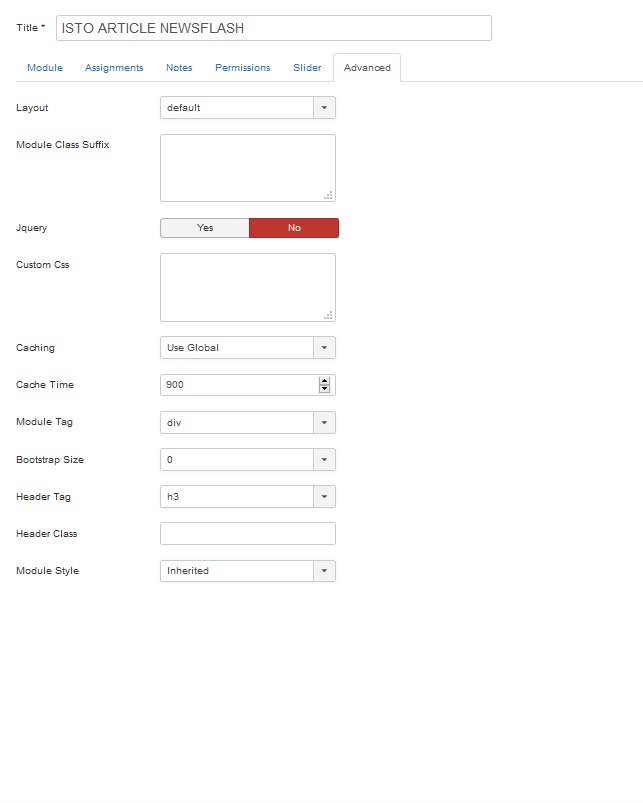Image resolution: width=643 pixels, height=803 pixels.
Task: Click the Layout label
Action: pyautogui.click(x=32, y=108)
